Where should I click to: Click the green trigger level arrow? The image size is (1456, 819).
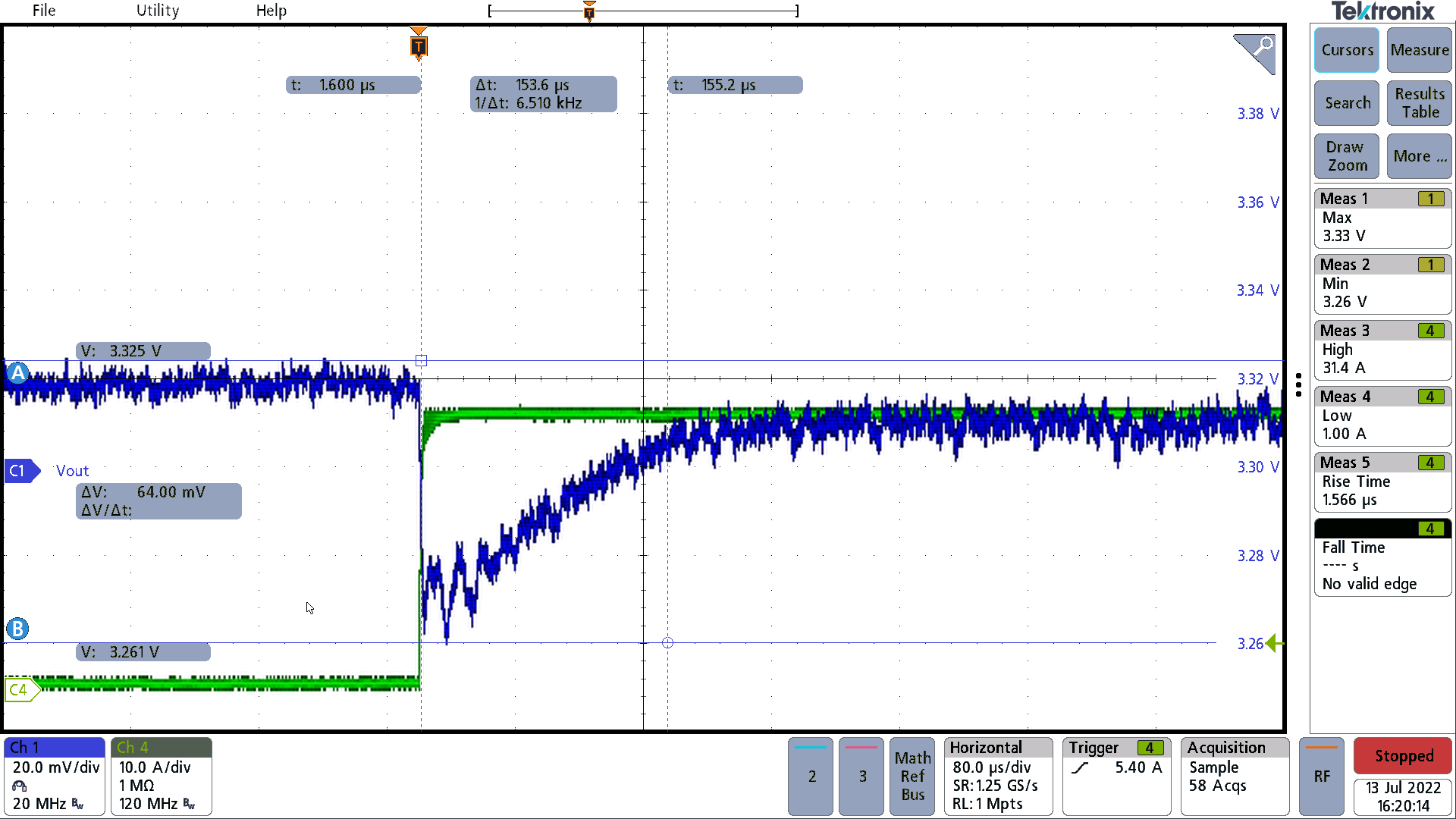(1275, 644)
